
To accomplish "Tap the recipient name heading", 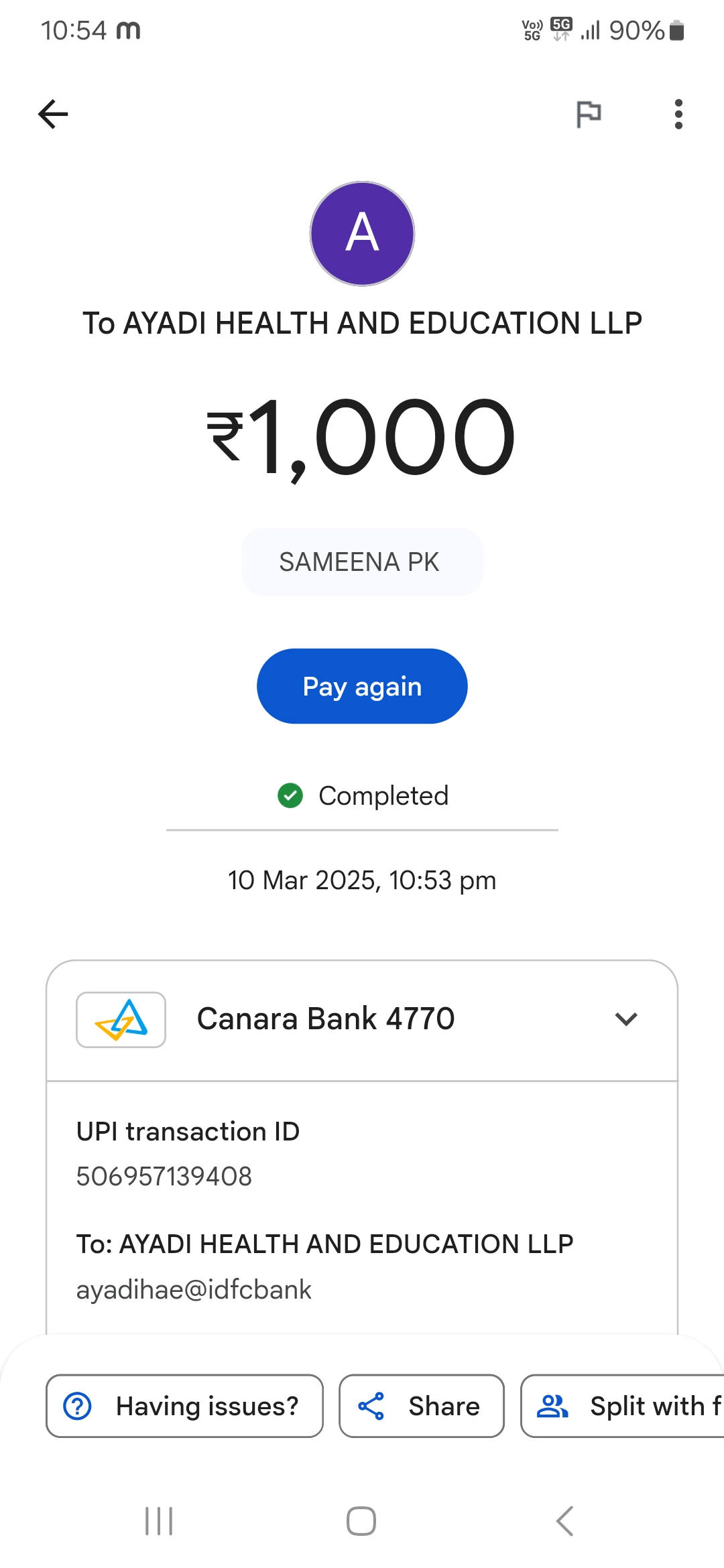I will (x=362, y=324).
